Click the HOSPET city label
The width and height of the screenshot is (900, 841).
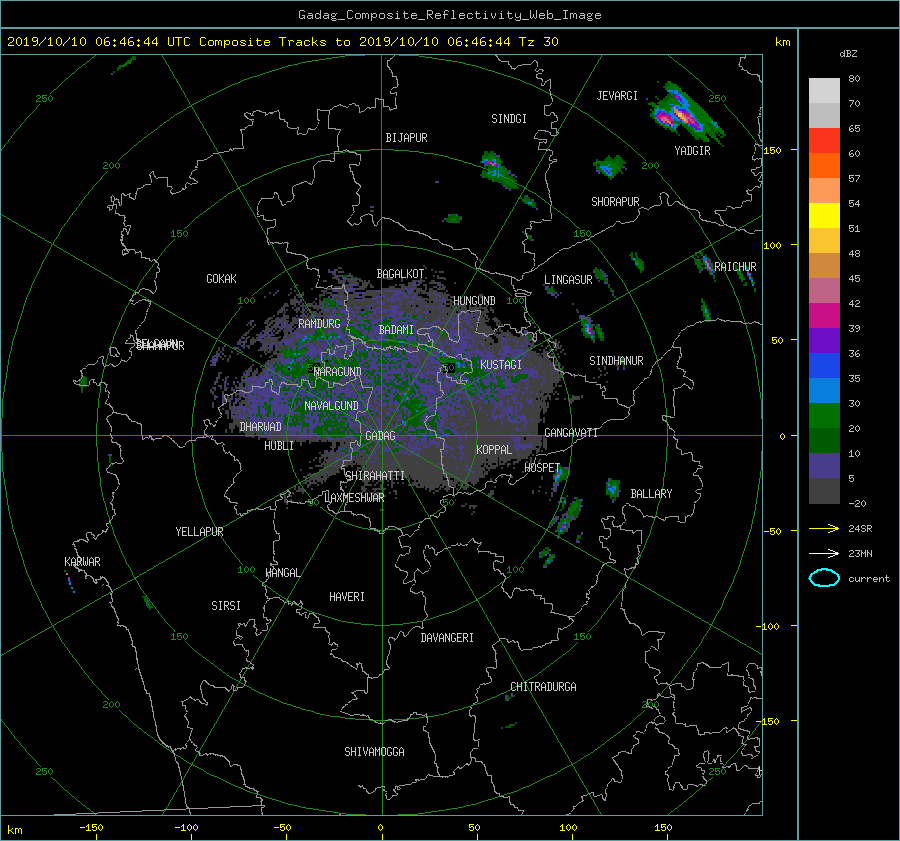click(542, 468)
